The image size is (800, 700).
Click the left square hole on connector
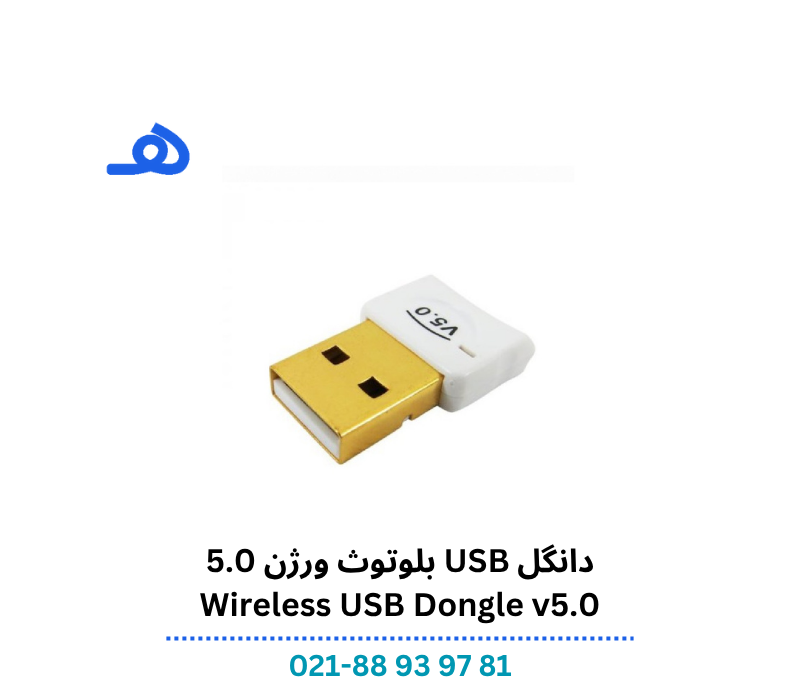point(336,355)
